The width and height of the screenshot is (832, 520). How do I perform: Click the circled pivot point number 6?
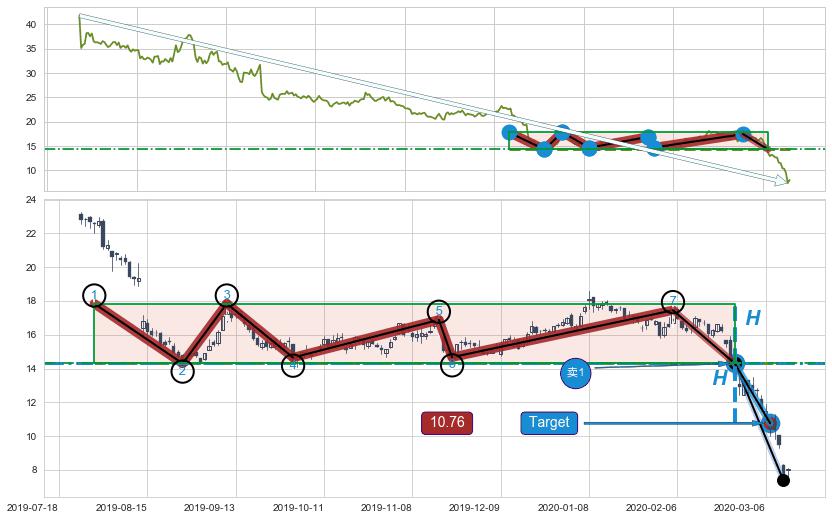pos(452,365)
